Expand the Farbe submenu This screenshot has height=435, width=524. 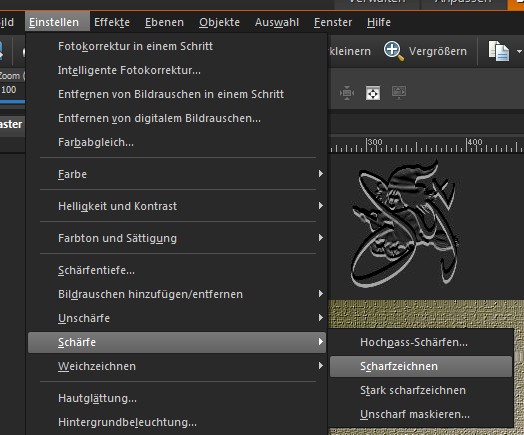click(x=178, y=174)
